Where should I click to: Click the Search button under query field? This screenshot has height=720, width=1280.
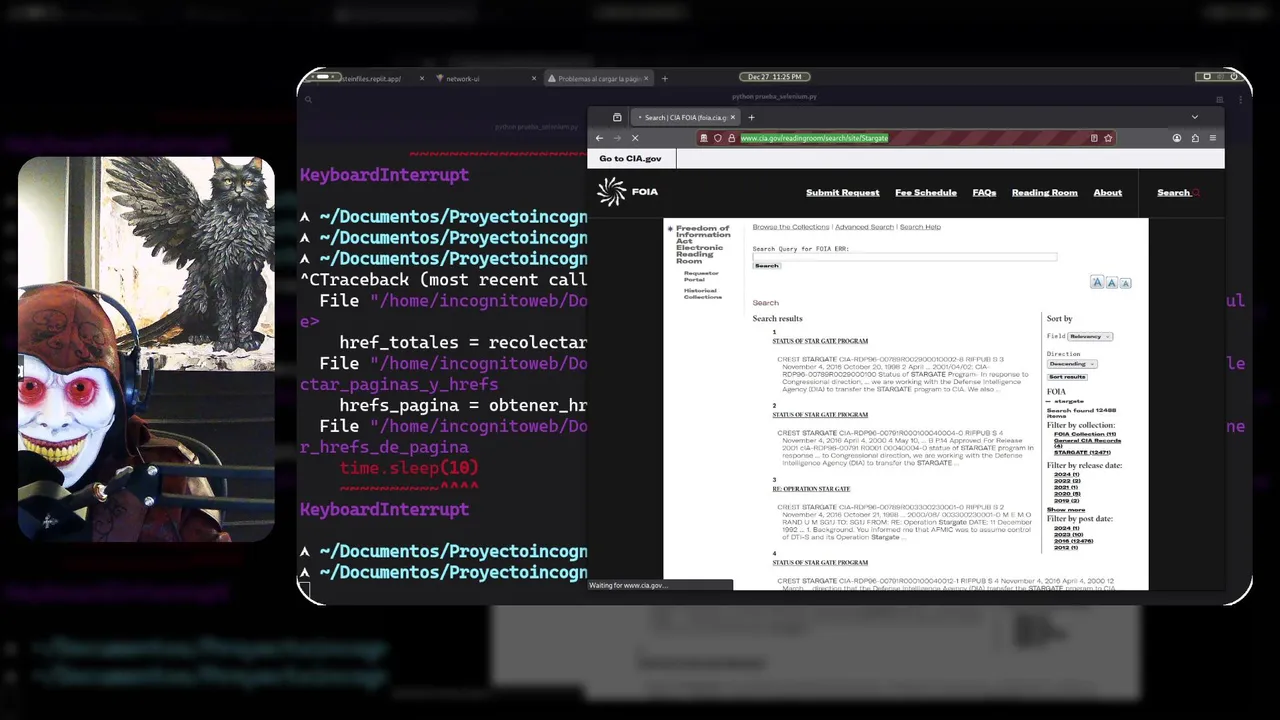click(x=766, y=266)
